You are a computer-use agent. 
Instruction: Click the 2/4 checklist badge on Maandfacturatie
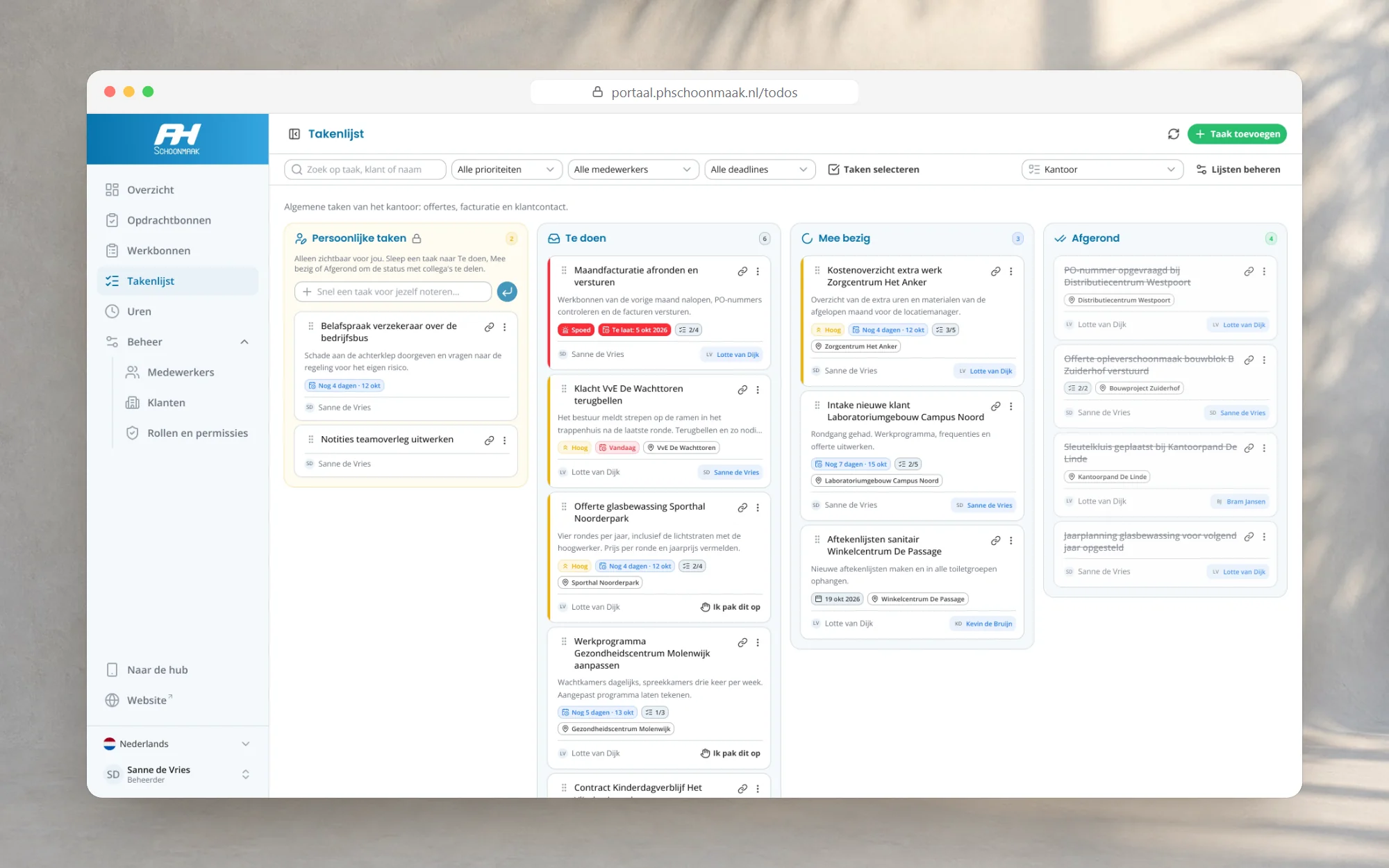[689, 330]
